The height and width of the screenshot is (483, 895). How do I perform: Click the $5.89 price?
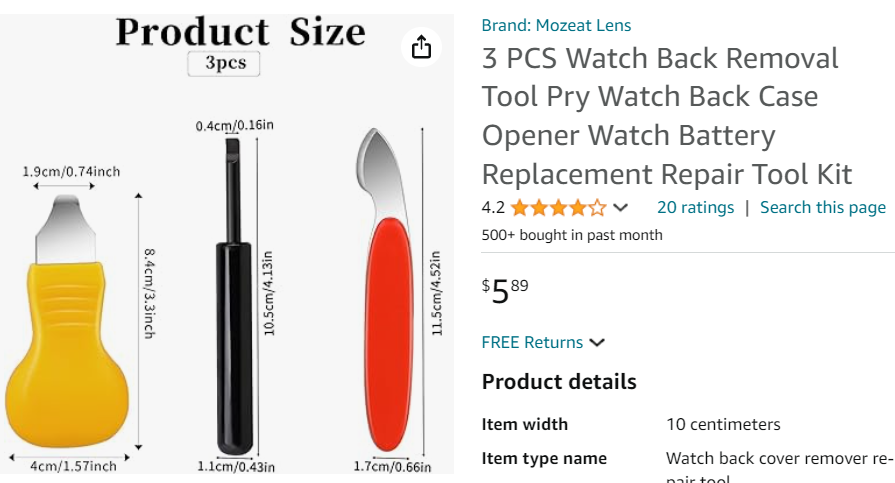pos(505,291)
